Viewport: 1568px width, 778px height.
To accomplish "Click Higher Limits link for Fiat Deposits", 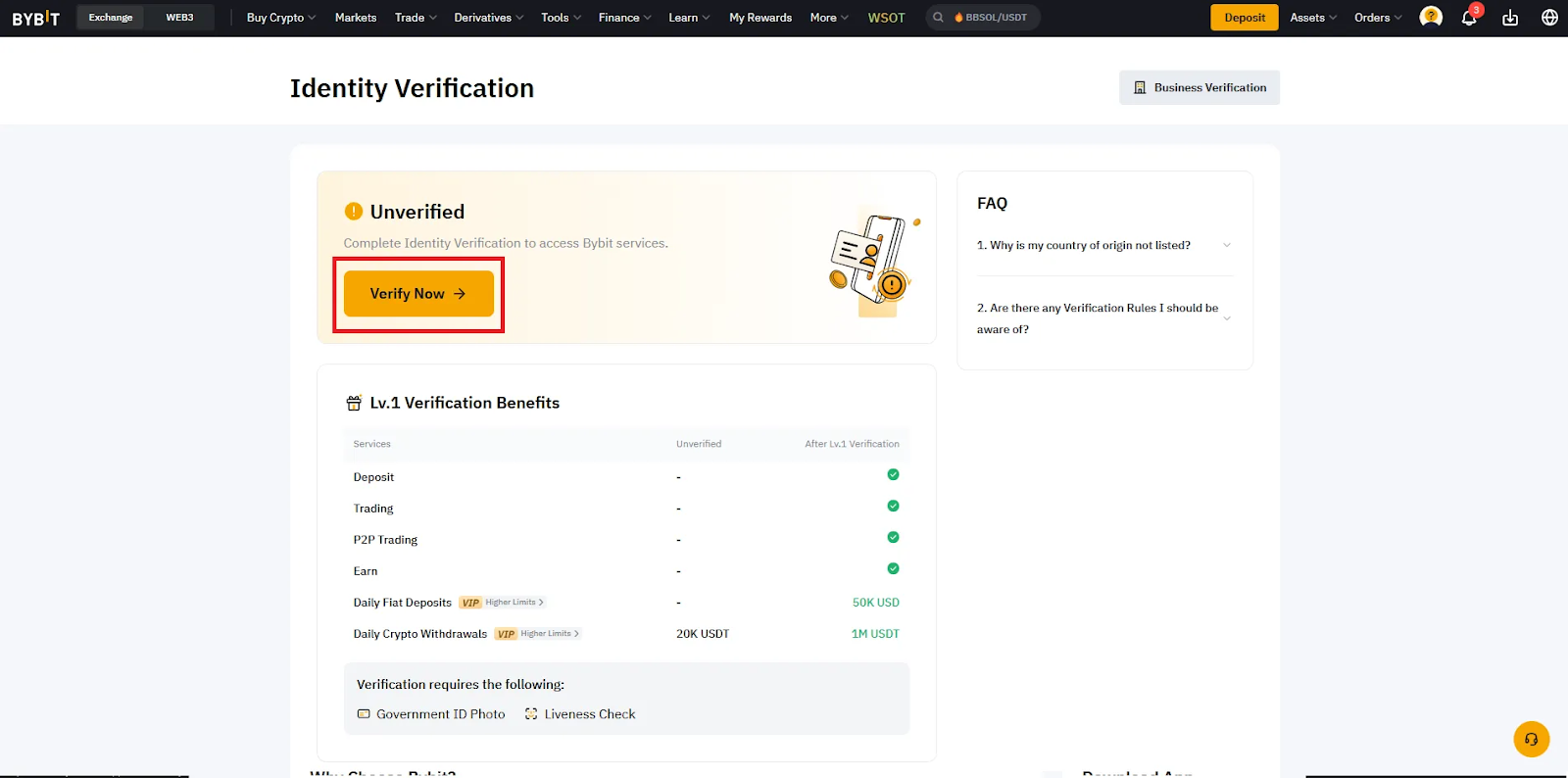I will point(514,603).
